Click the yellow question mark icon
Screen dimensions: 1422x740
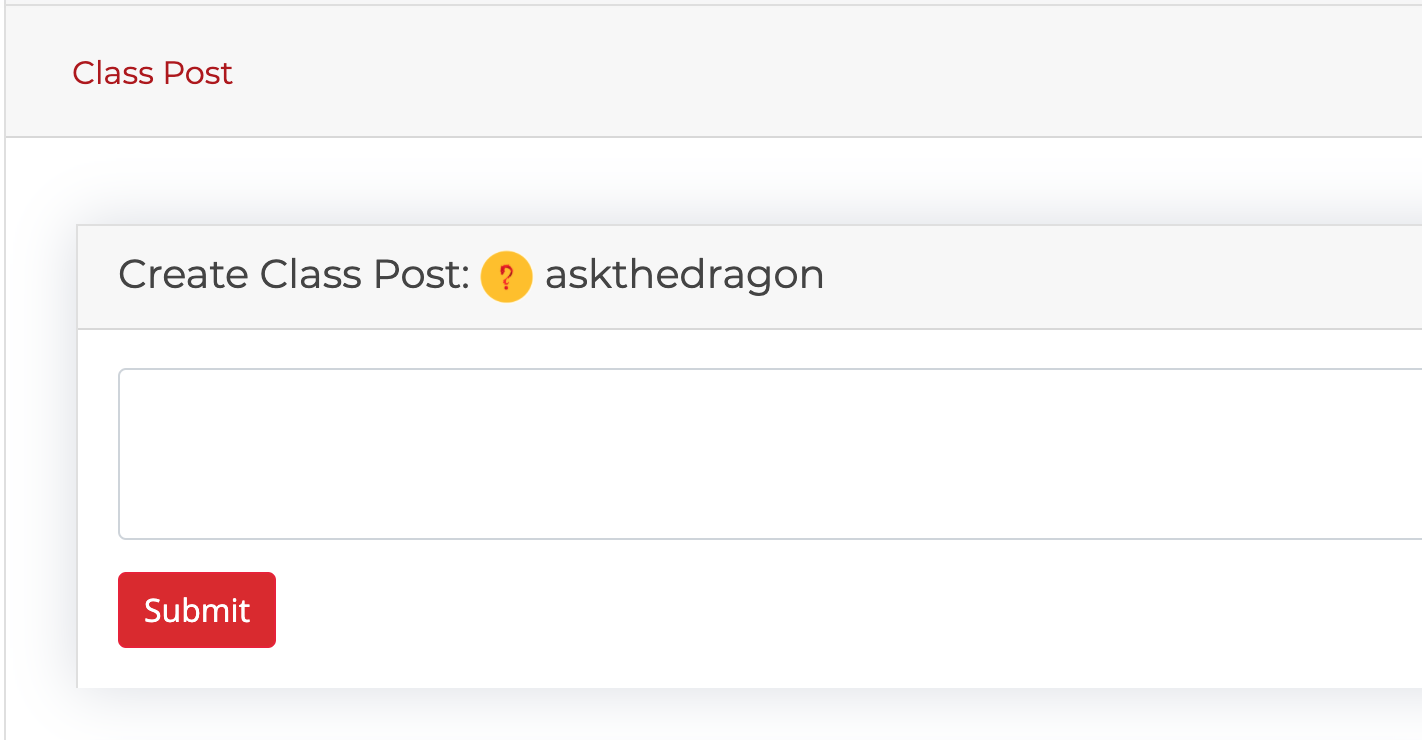pyautogui.click(x=506, y=277)
